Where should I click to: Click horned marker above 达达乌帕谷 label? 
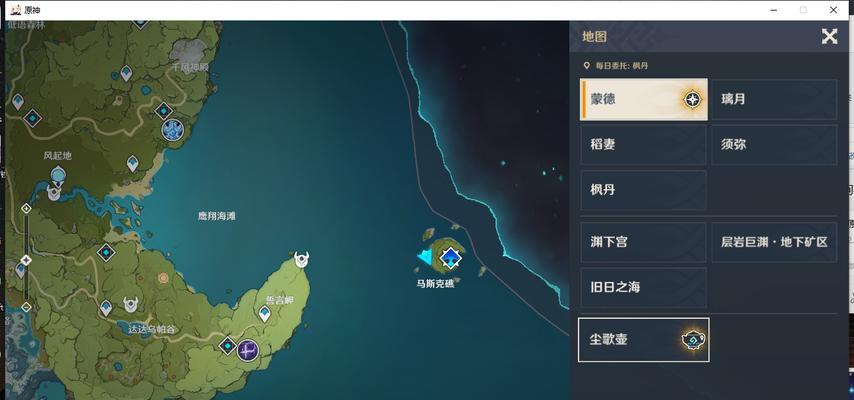pyautogui.click(x=130, y=305)
